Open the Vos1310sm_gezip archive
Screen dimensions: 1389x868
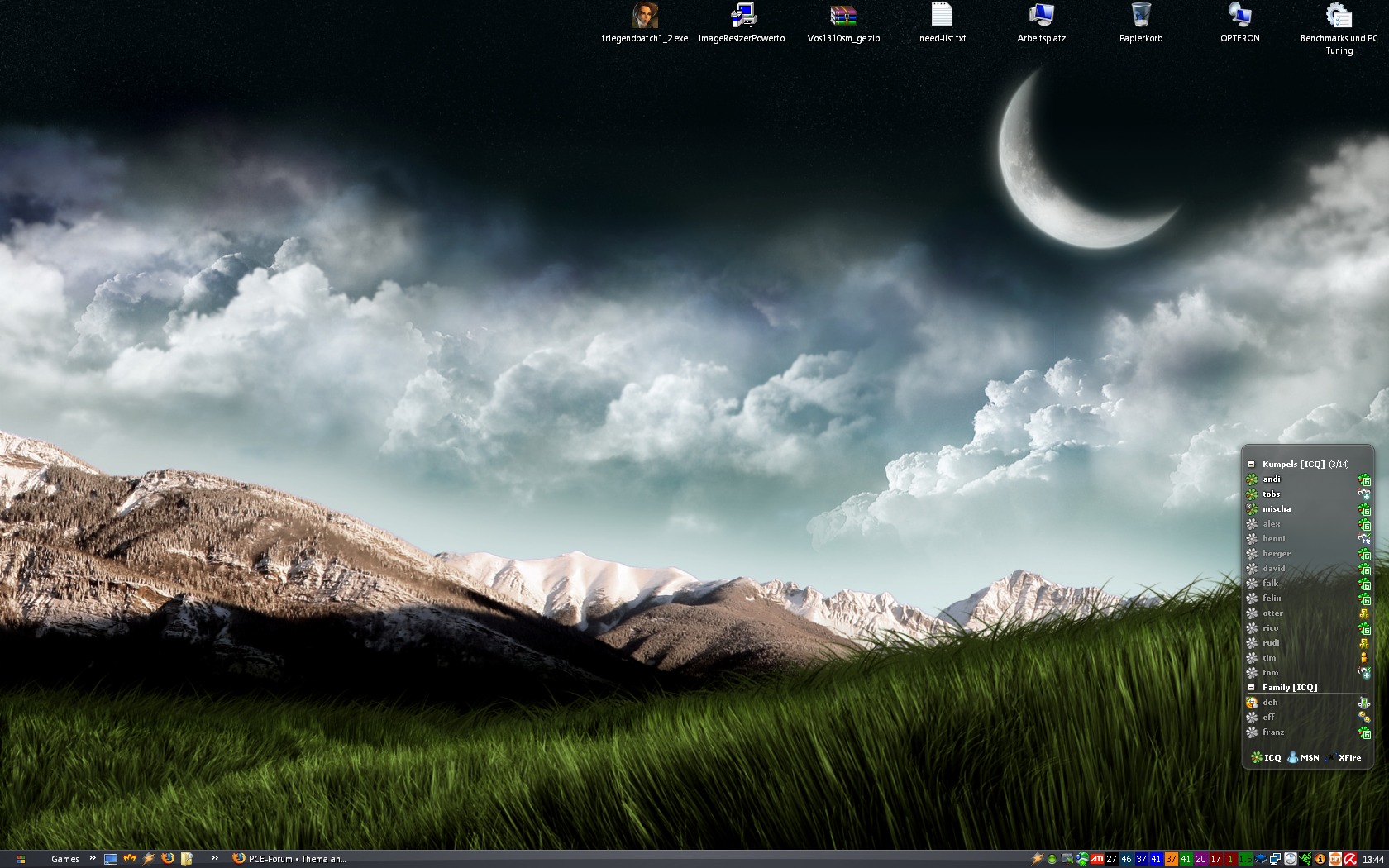click(x=843, y=17)
